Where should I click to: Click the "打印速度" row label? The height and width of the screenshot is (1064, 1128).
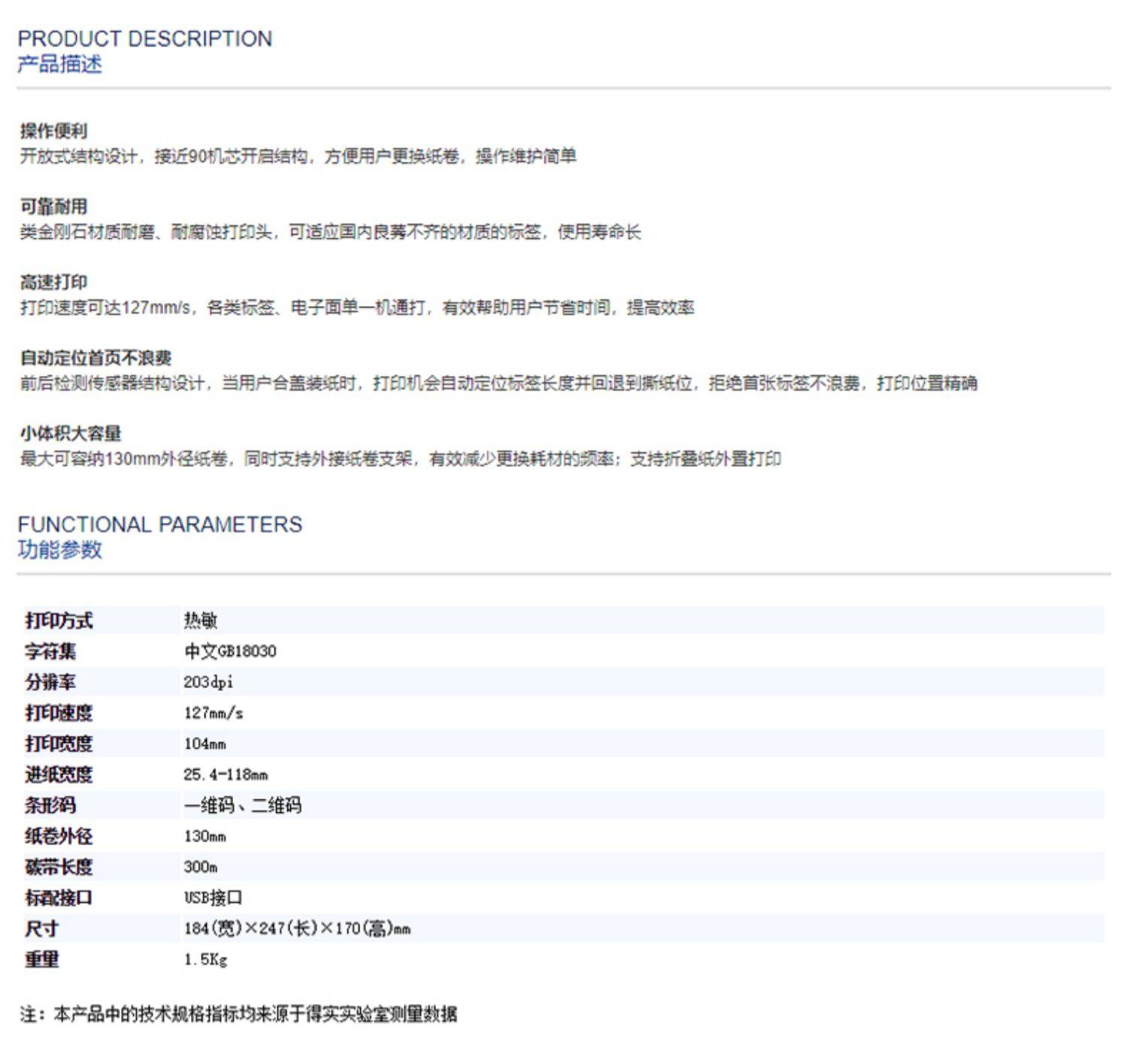click(x=59, y=713)
